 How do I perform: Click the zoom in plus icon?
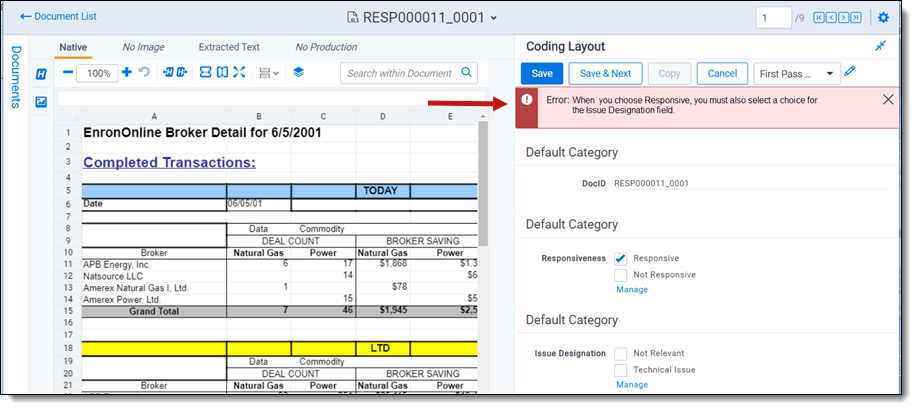(127, 73)
